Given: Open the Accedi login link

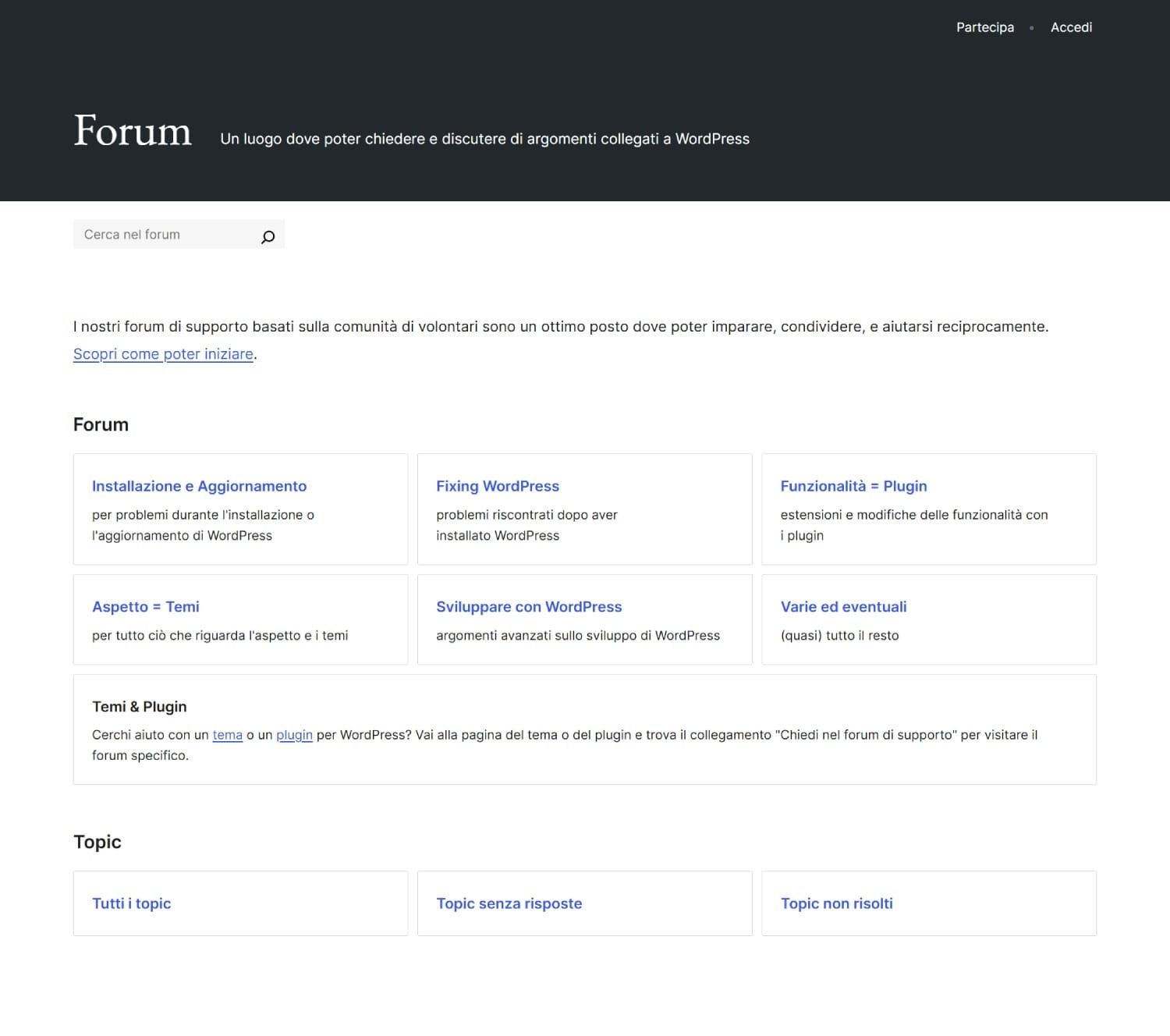Looking at the screenshot, I should (x=1070, y=27).
